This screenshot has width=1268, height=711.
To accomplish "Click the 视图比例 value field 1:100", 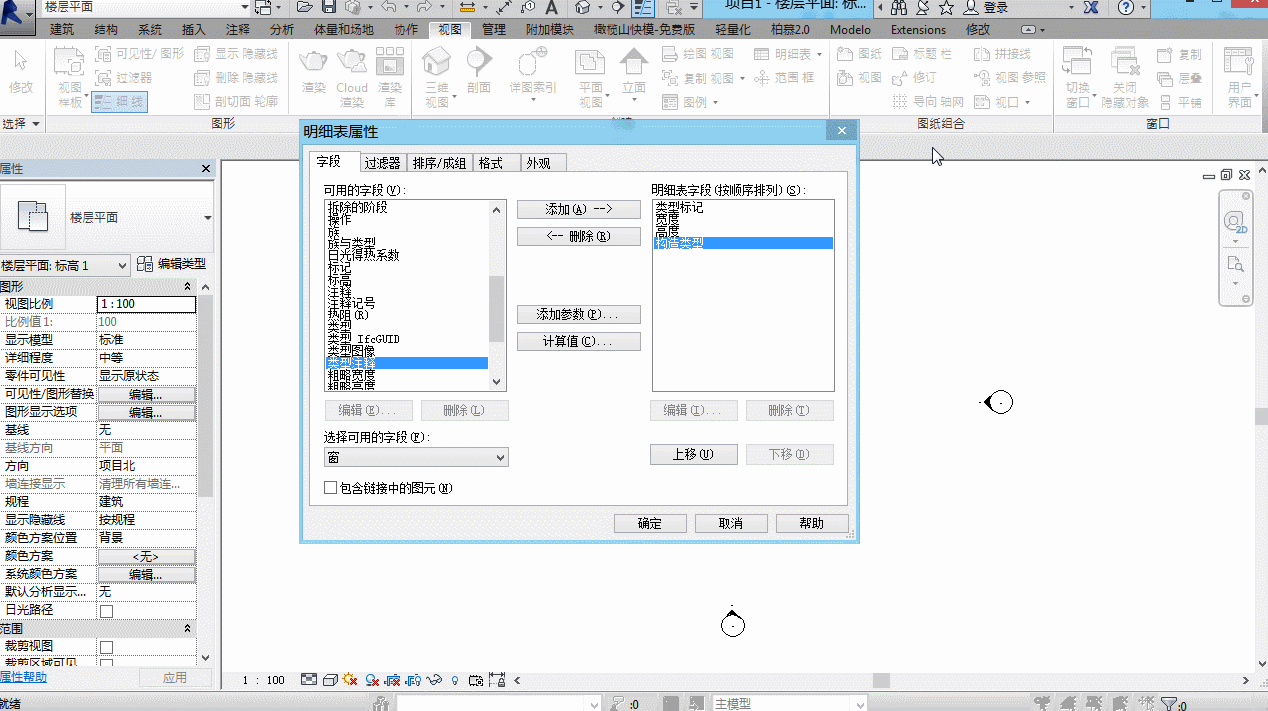I will tap(146, 304).
